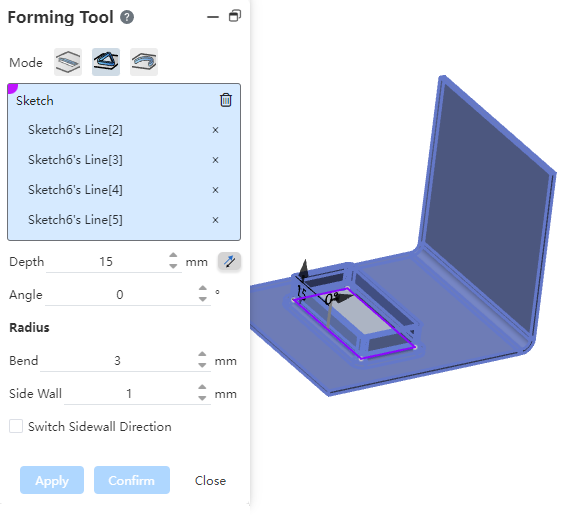Pop out the Forming Tool panel
This screenshot has width=575, height=524.
coord(235,16)
